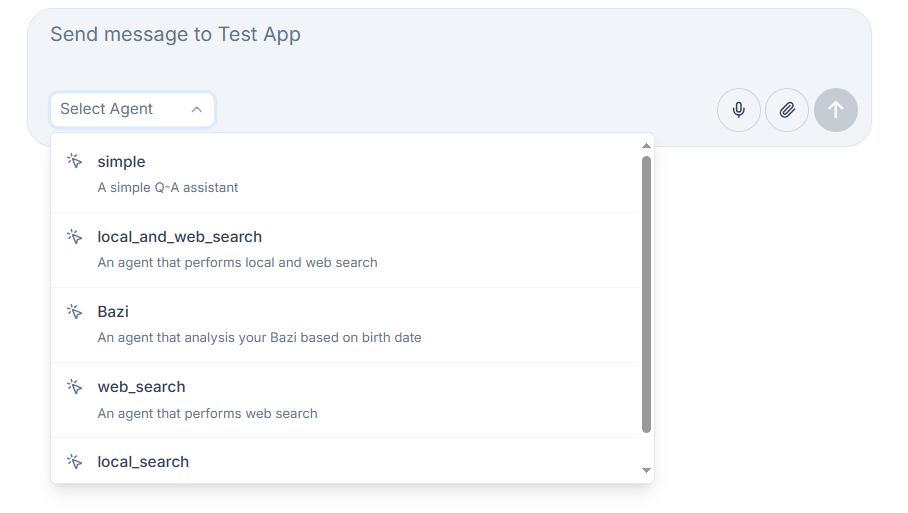Click the icon next to web_search

(74, 387)
